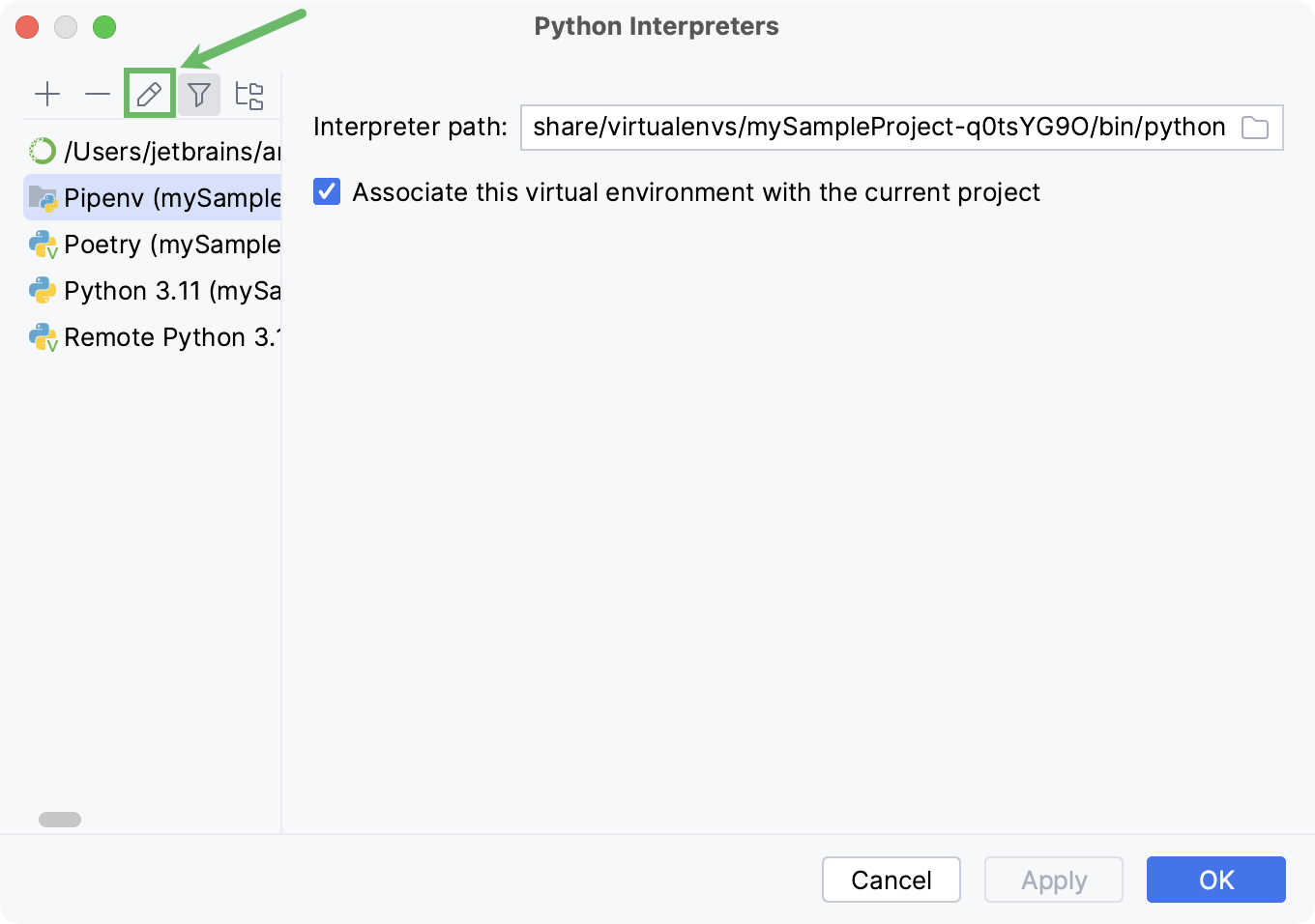1315x924 pixels.
Task: Click Python 3.11 entry's Python icon
Action: pyautogui.click(x=42, y=290)
